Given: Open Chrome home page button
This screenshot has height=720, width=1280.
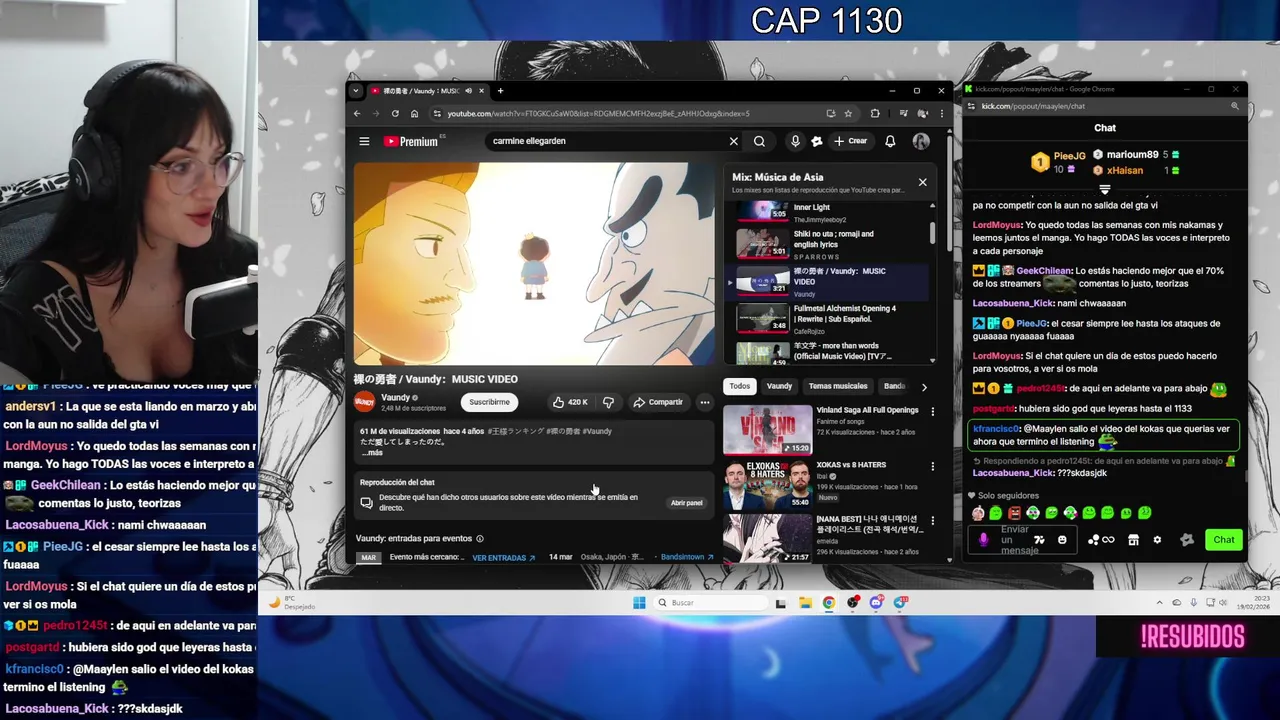Looking at the screenshot, I should [x=414, y=113].
